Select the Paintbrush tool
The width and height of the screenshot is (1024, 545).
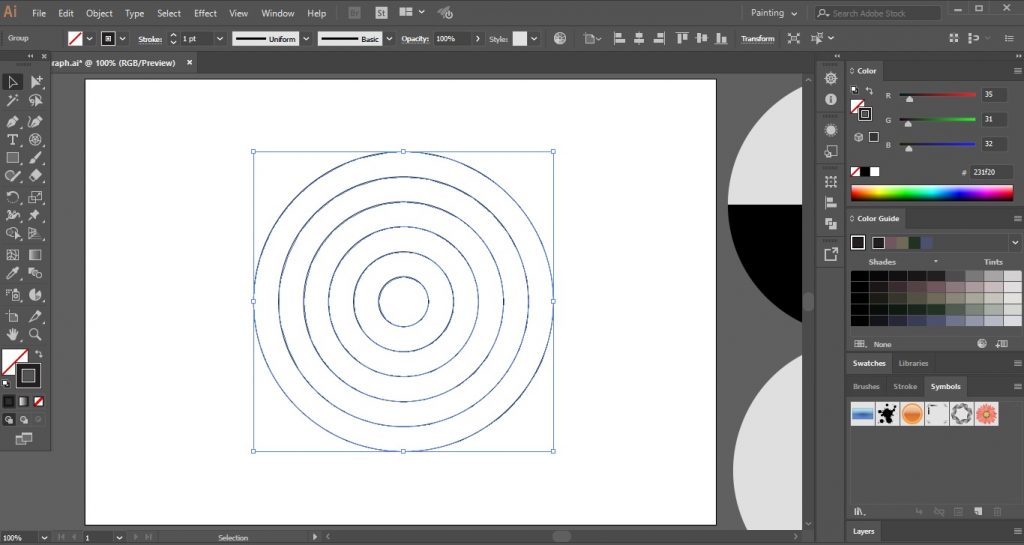[x=36, y=158]
